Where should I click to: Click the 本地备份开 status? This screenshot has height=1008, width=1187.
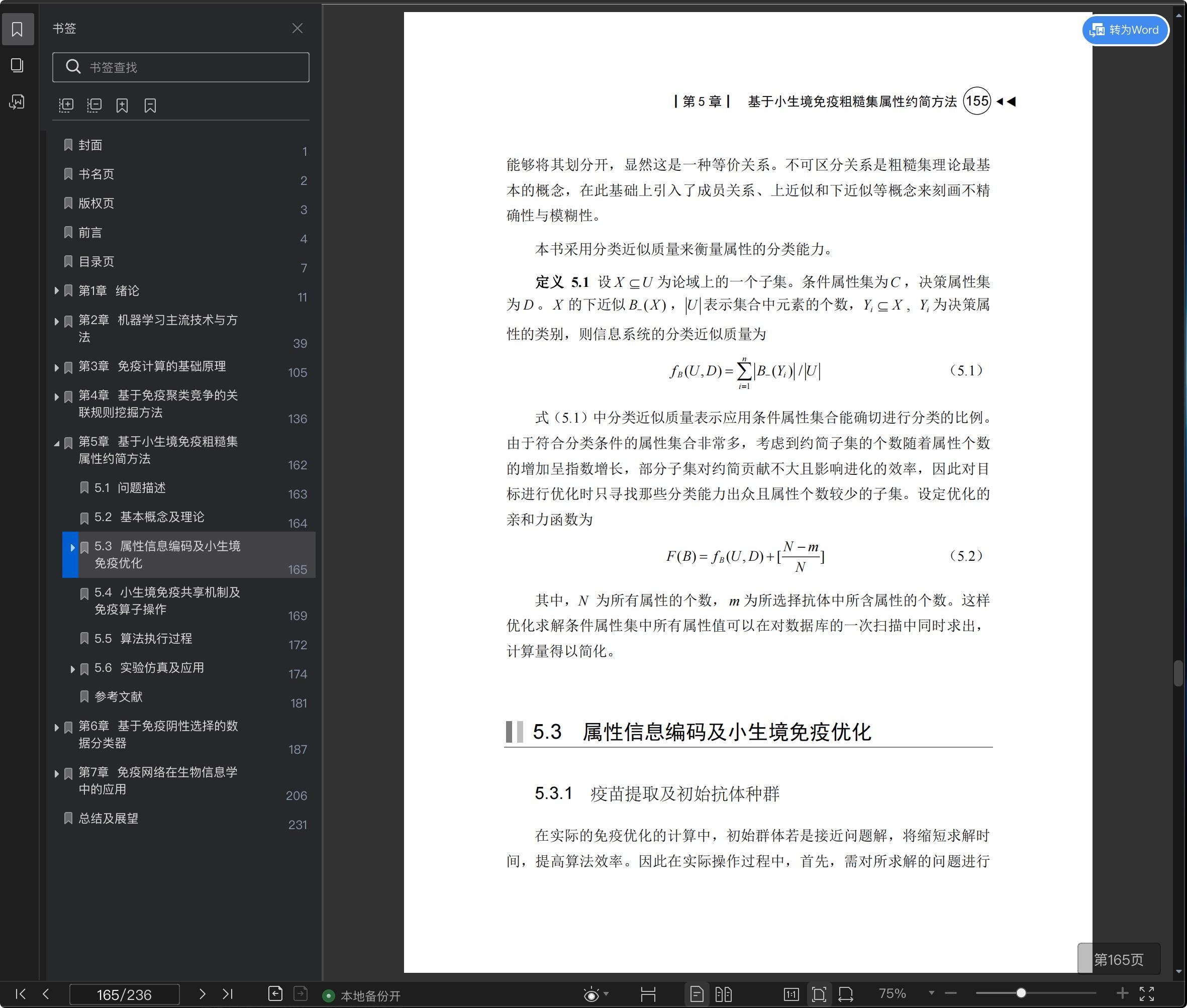(362, 995)
